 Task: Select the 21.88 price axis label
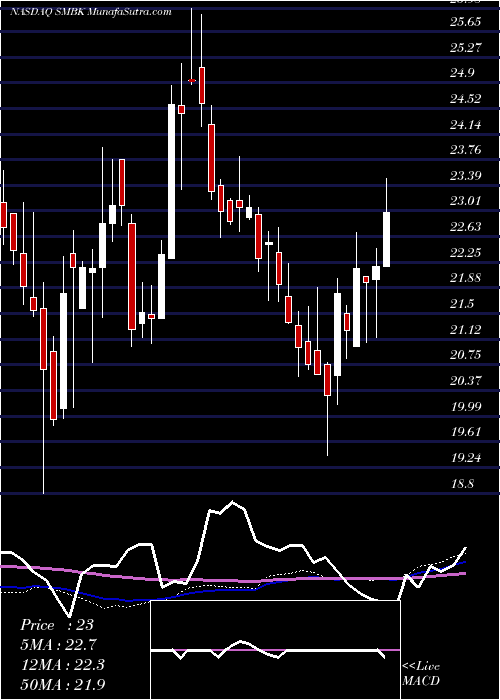click(465, 279)
